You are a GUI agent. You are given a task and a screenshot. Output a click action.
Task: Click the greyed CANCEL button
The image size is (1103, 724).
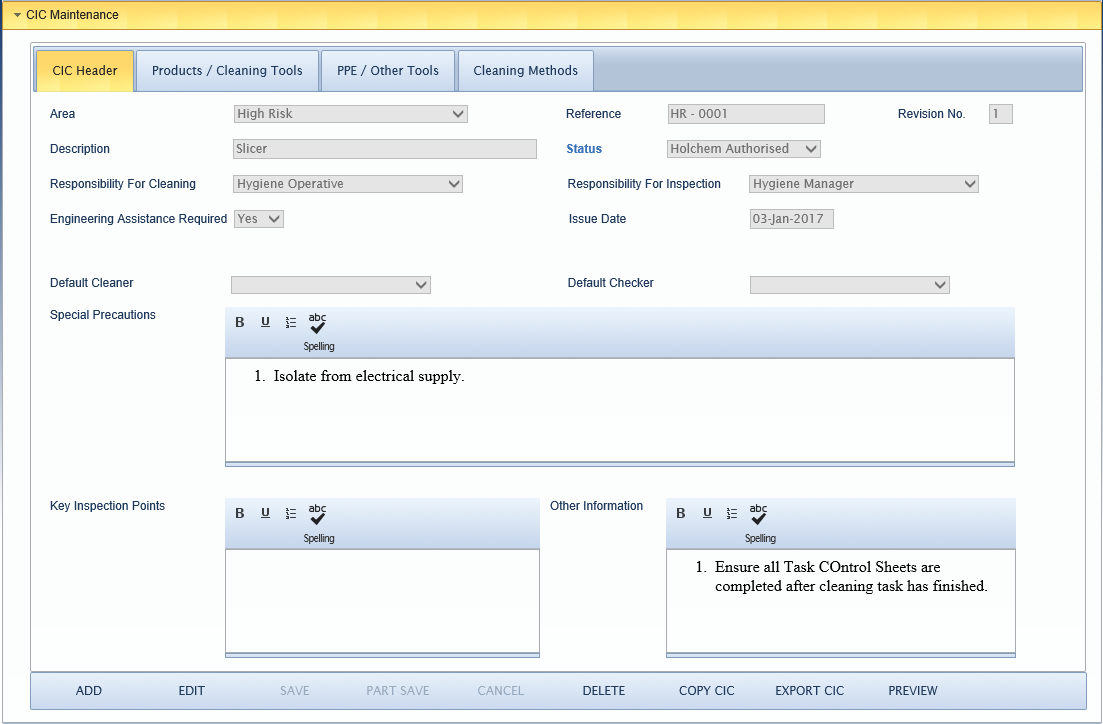click(x=501, y=691)
